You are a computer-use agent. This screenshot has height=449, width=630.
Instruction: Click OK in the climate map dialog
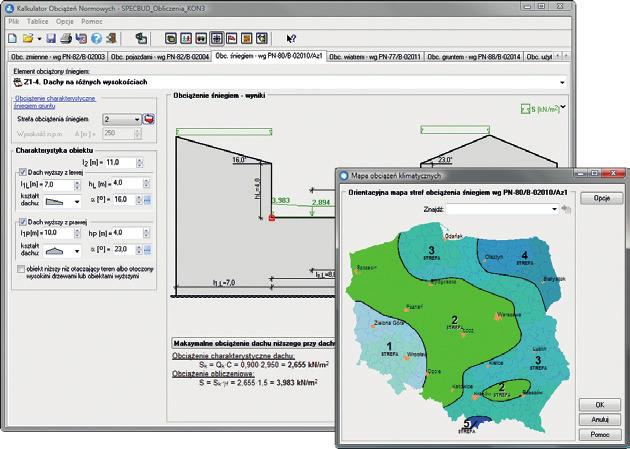point(599,405)
